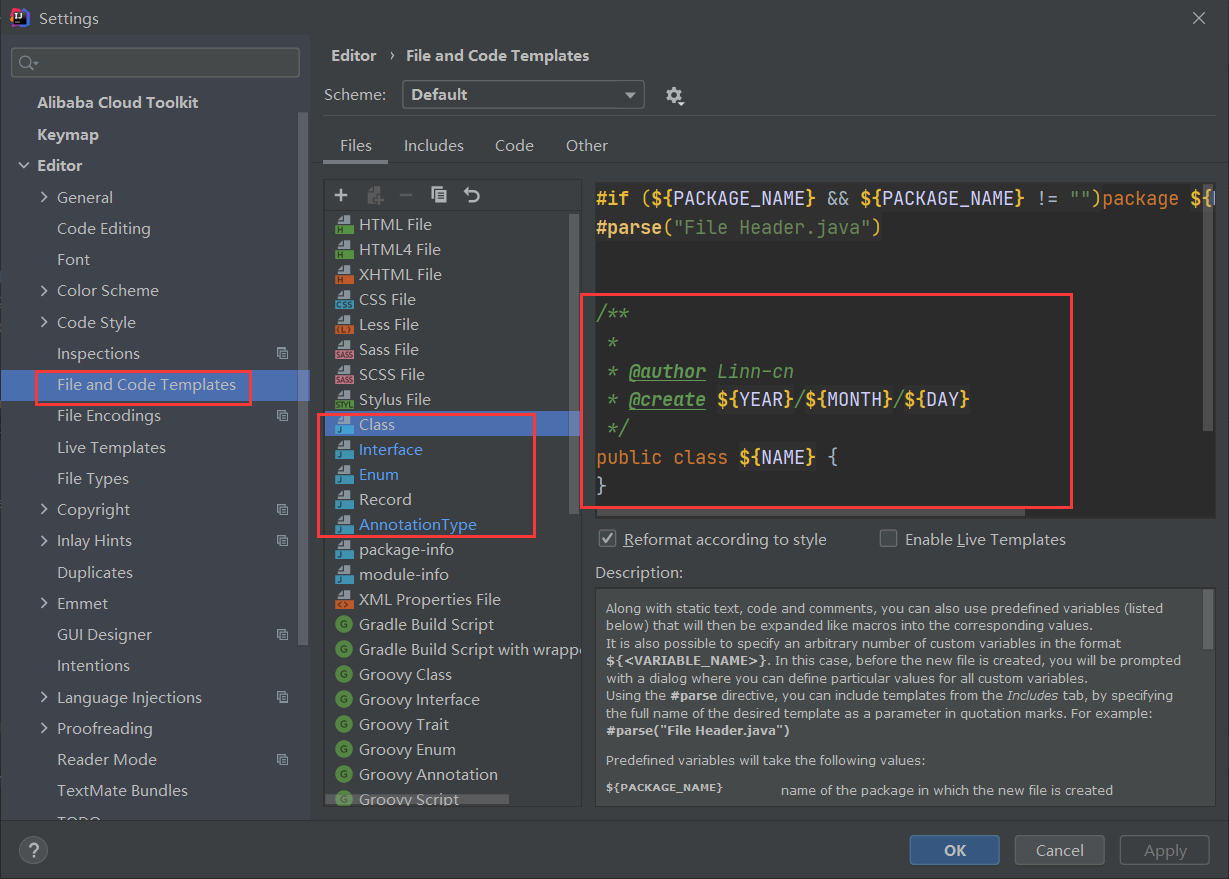
Task: Switch to the Code tab
Action: pyautogui.click(x=514, y=146)
